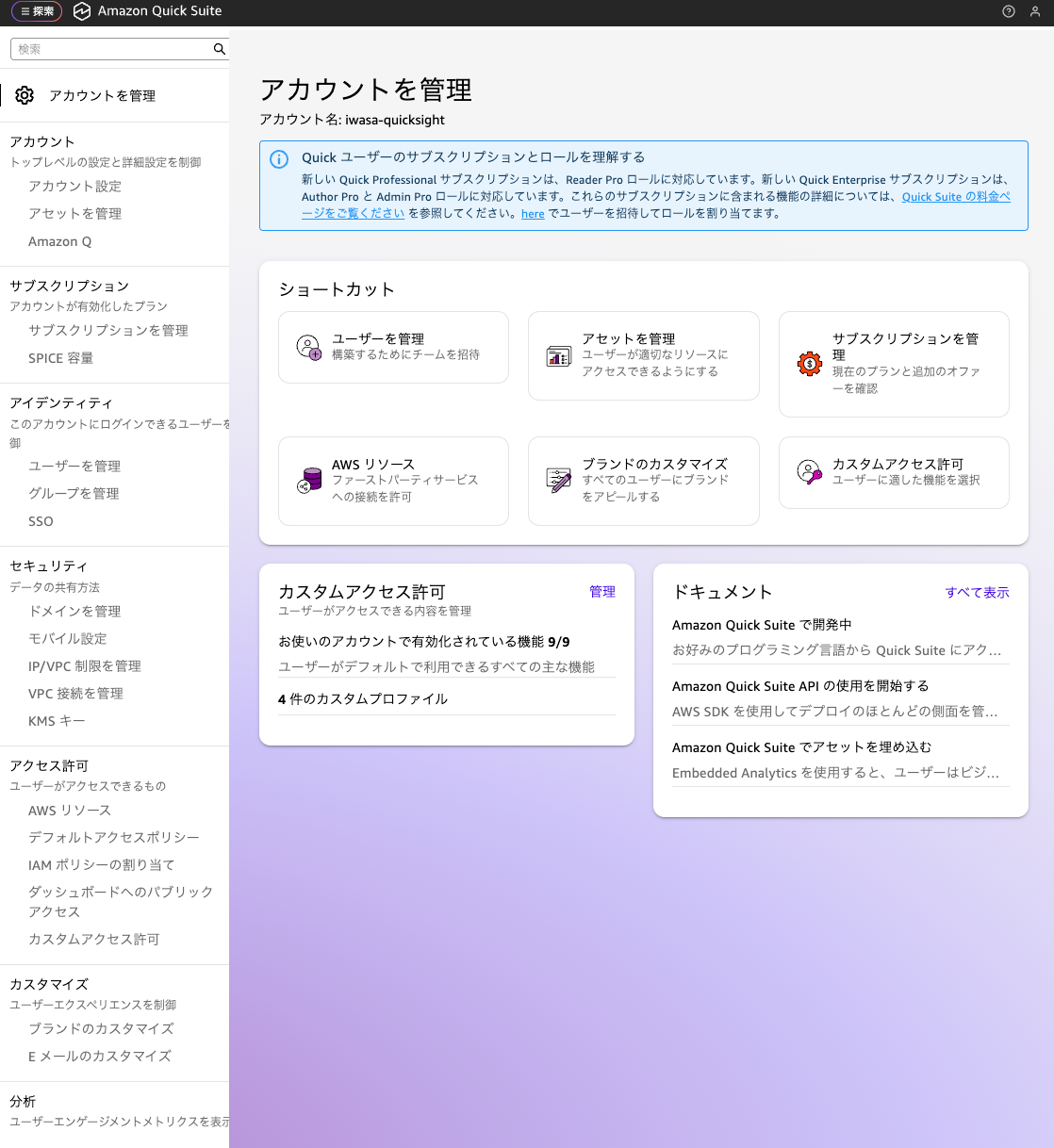Click the 管理 link in カスタムアクセス許可 card
1054x1148 pixels.
[x=601, y=592]
